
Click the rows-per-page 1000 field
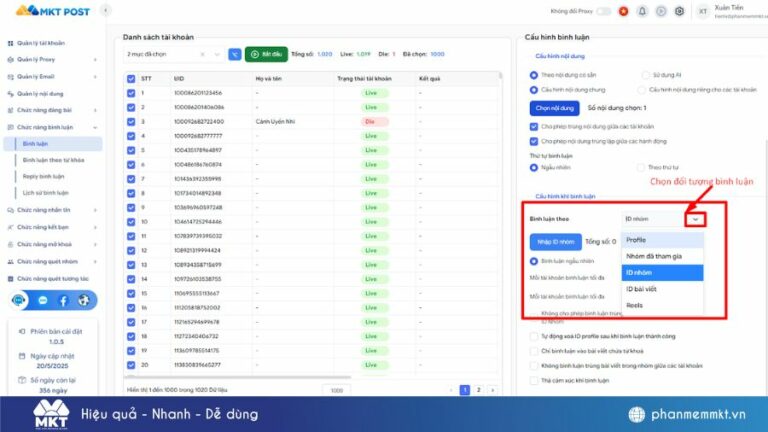point(336,390)
